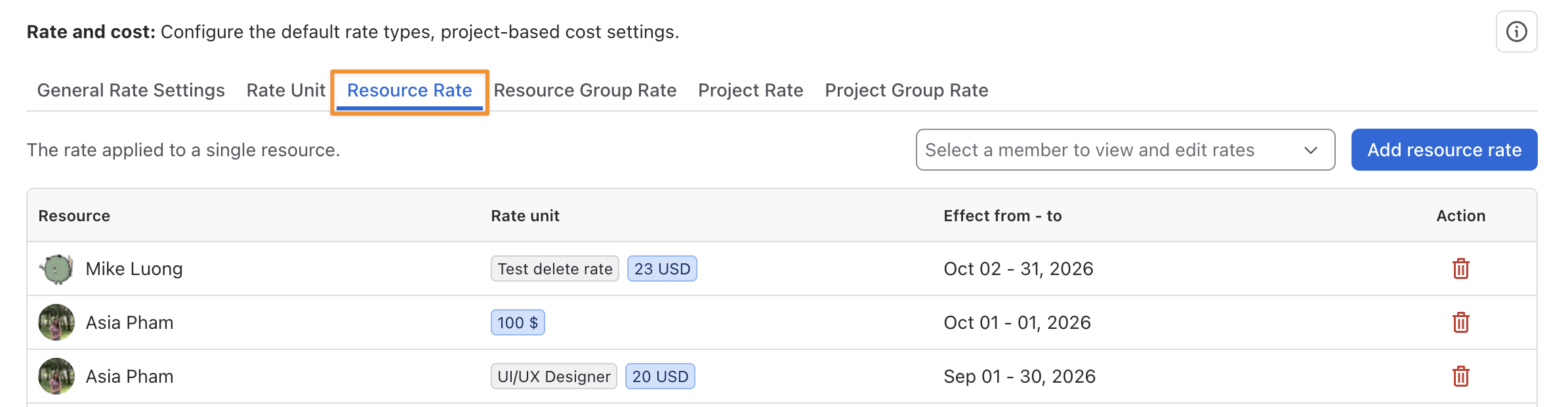The image size is (1568, 407).
Task: Delete Mike Luong's Test delete rate
Action: point(1460,268)
